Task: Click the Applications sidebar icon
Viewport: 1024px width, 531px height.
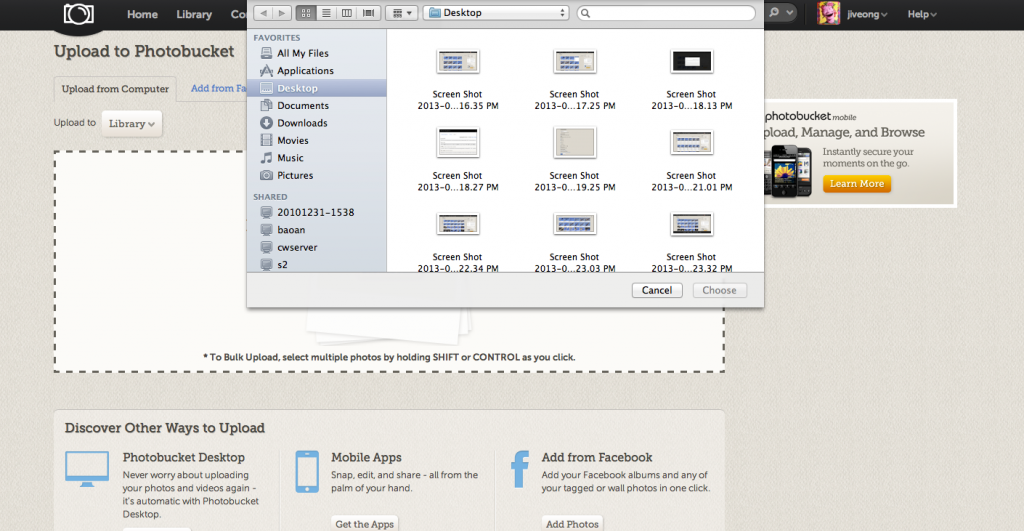Action: 266,71
